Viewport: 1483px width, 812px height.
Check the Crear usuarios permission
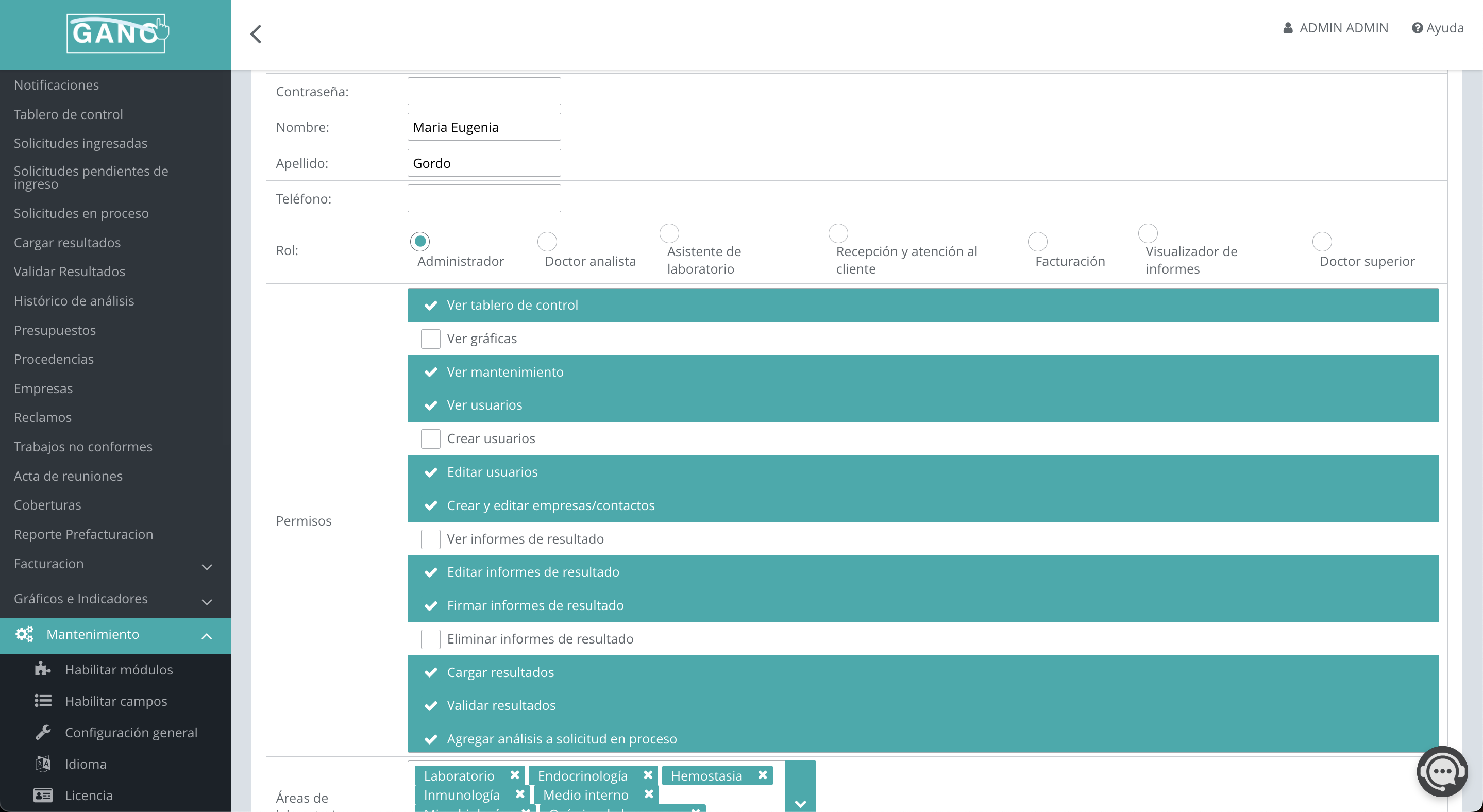(x=431, y=438)
